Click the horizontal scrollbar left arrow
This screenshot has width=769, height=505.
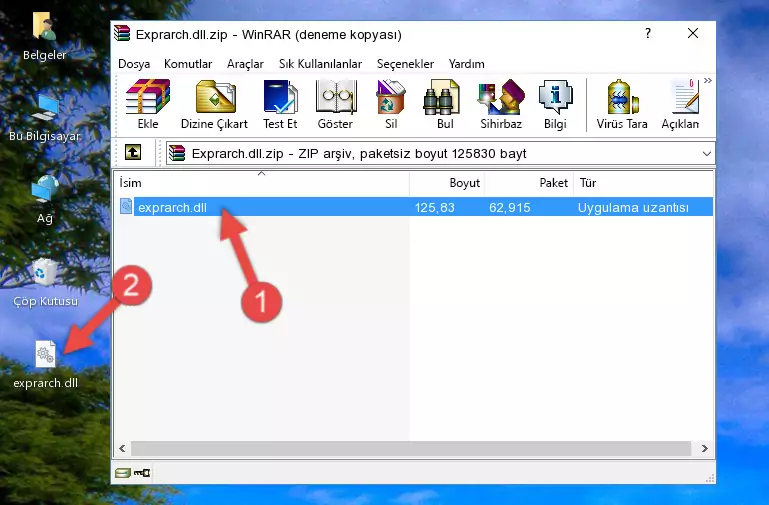[x=122, y=448]
